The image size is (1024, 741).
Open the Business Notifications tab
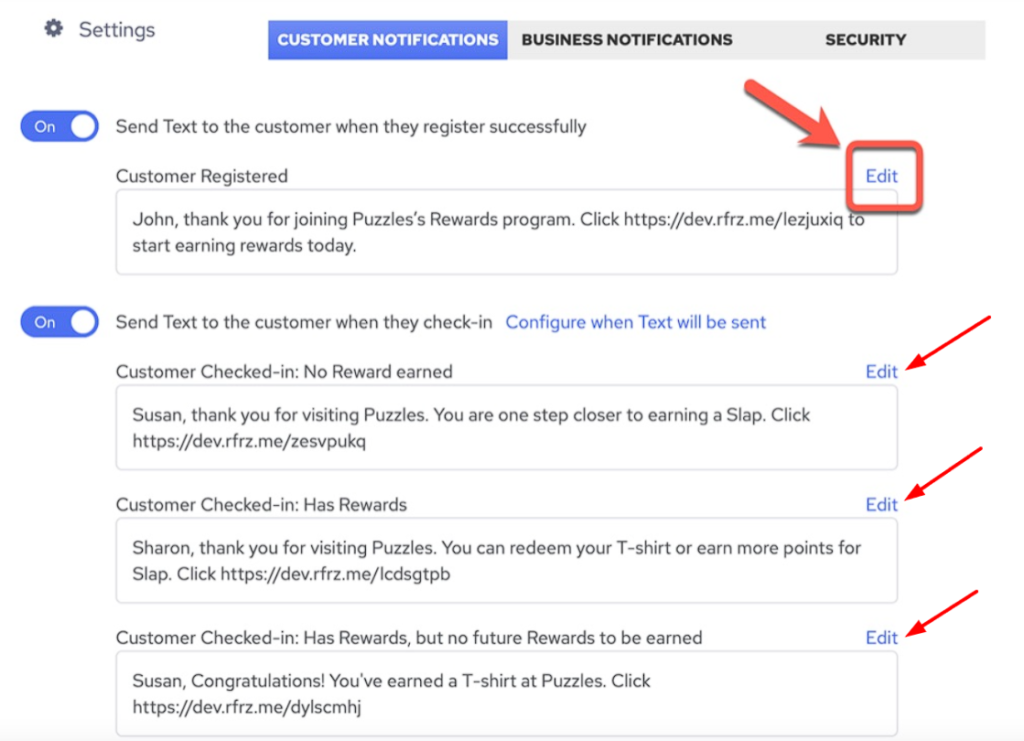(x=627, y=40)
